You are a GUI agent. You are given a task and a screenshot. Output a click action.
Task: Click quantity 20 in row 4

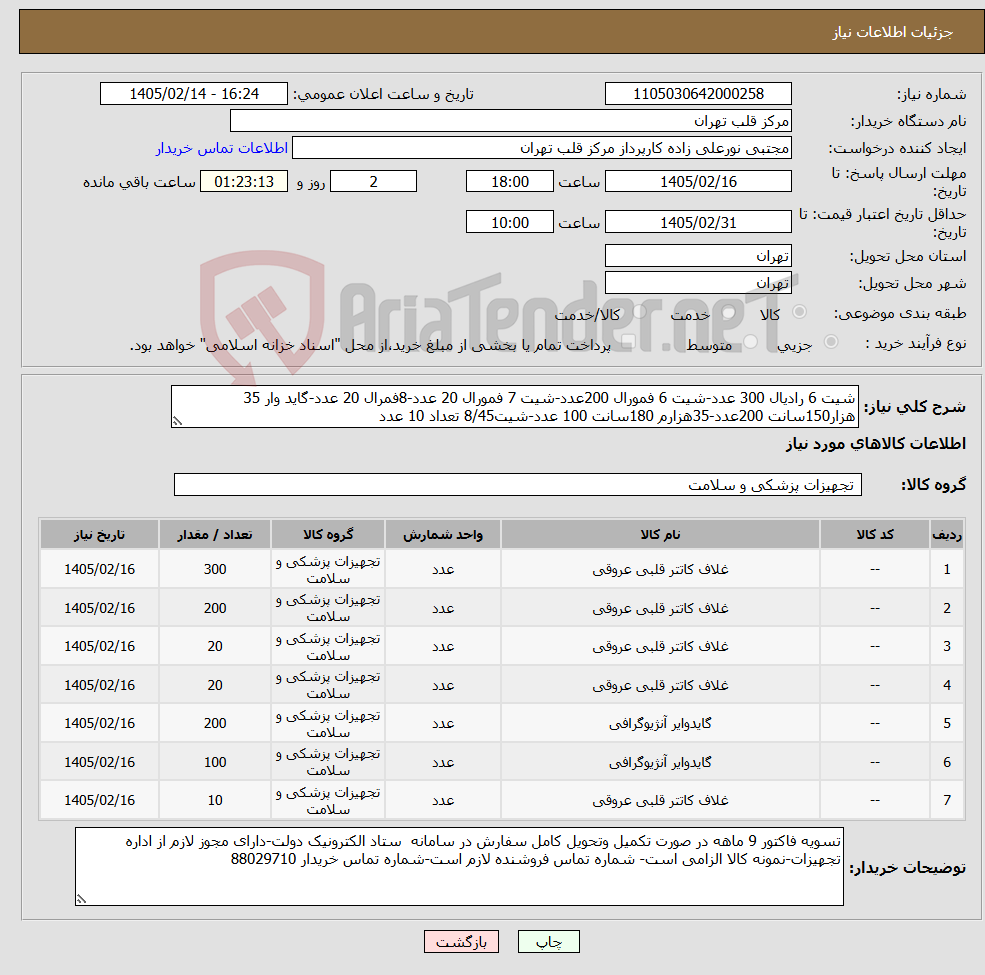[x=215, y=685]
